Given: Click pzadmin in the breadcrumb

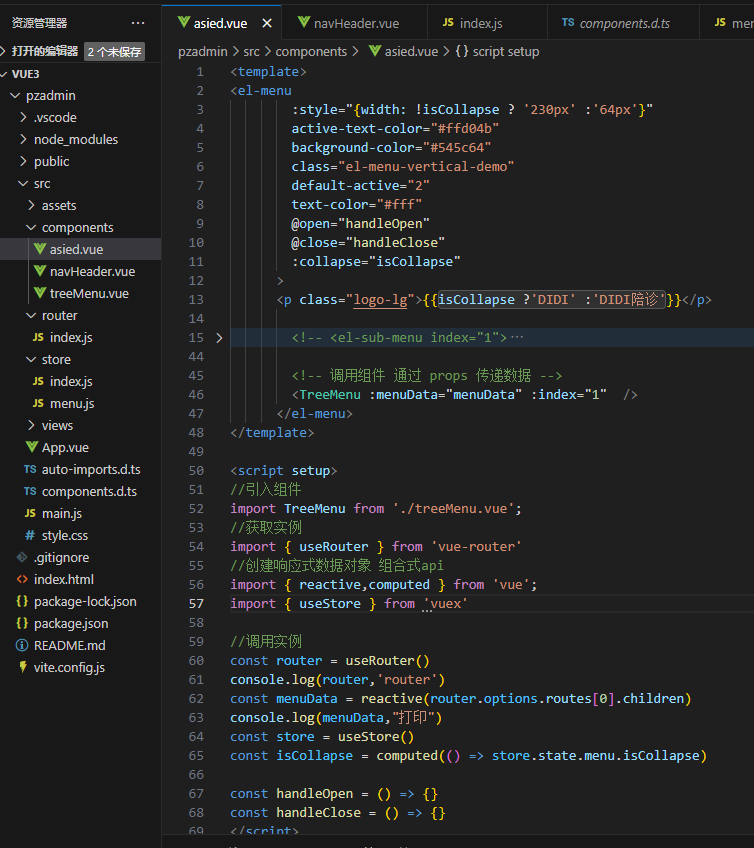Looking at the screenshot, I should [203, 51].
